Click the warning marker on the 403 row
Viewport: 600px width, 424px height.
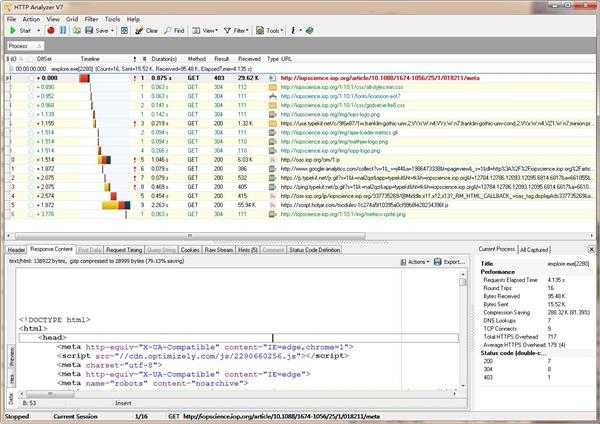[x=135, y=78]
